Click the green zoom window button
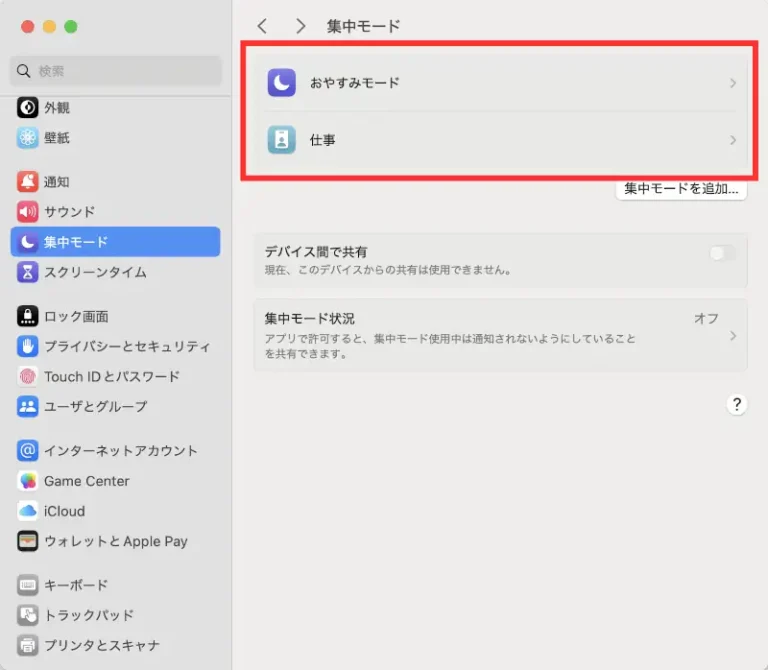 71,26
